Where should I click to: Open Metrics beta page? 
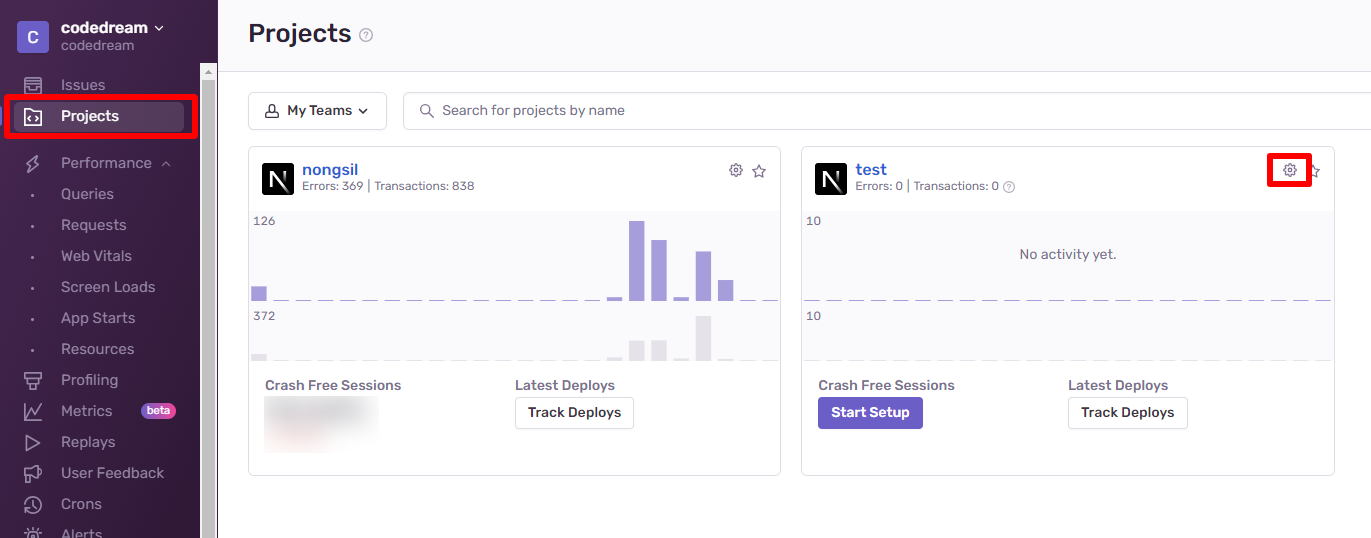(x=86, y=411)
